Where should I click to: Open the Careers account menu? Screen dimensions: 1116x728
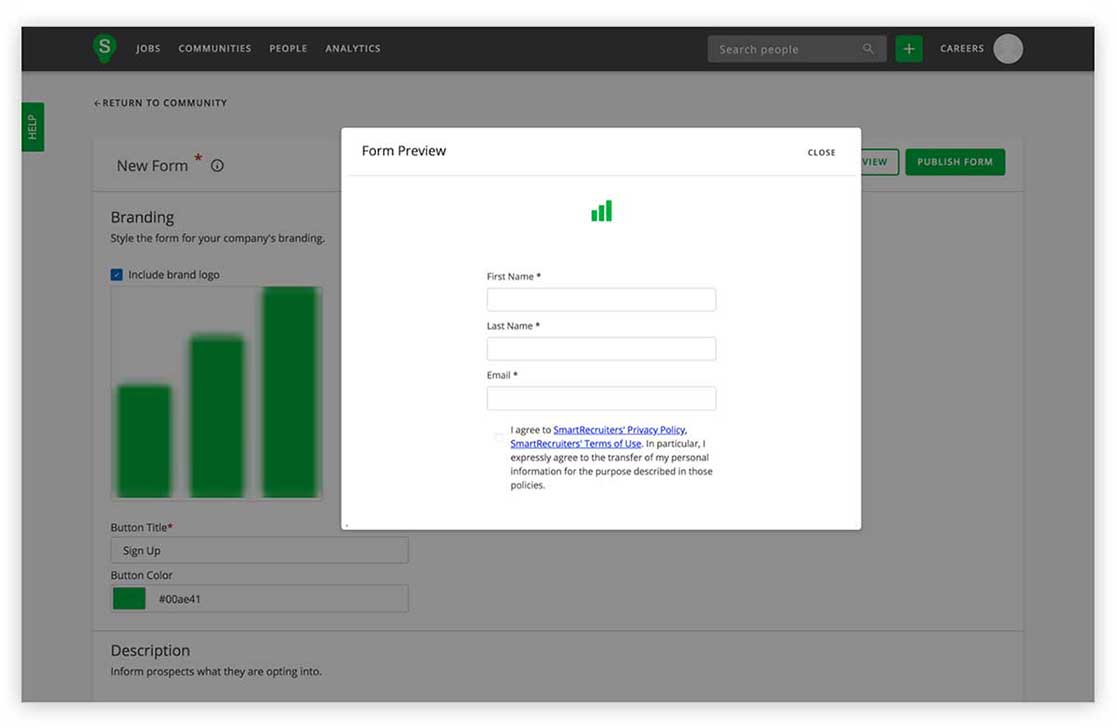(961, 49)
